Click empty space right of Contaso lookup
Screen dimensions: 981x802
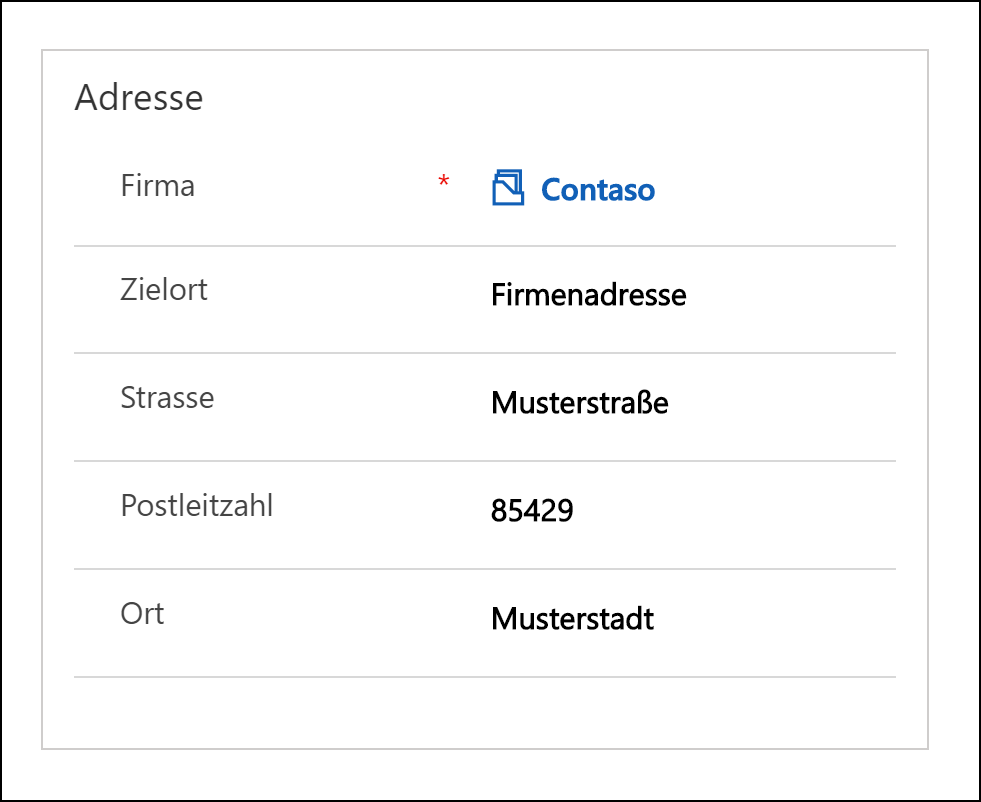pyautogui.click(x=776, y=190)
